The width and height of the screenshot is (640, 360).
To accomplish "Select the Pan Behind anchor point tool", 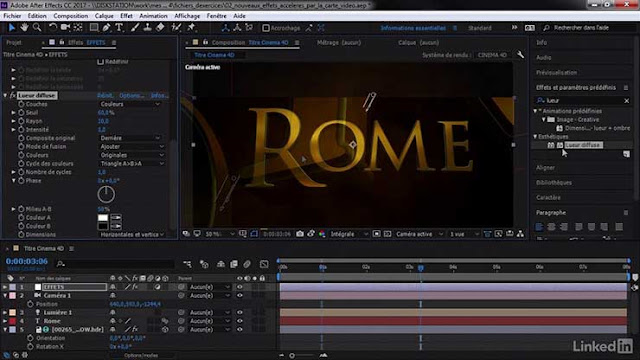I will click(x=78, y=28).
